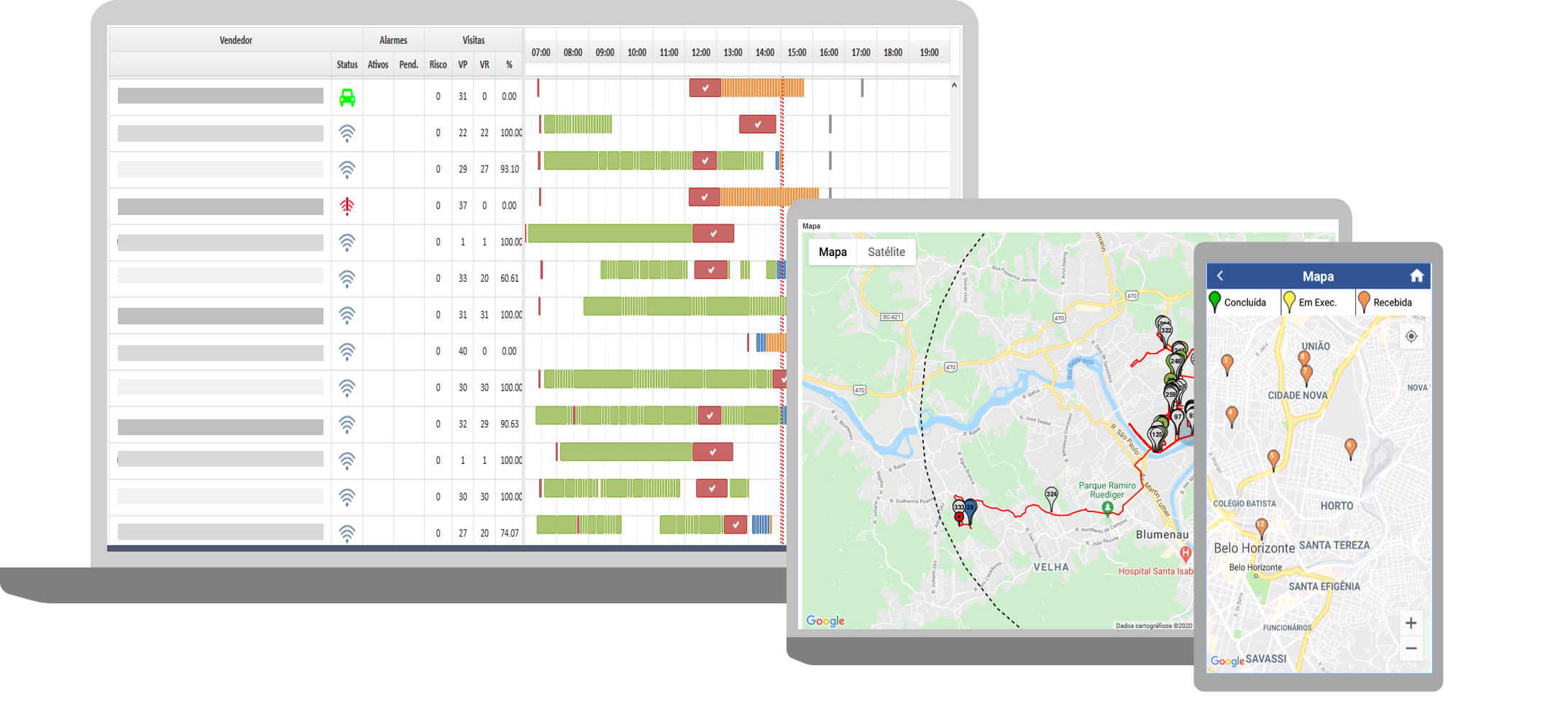1568x712 pixels.
Task: Click the green car status icon
Action: (x=347, y=97)
